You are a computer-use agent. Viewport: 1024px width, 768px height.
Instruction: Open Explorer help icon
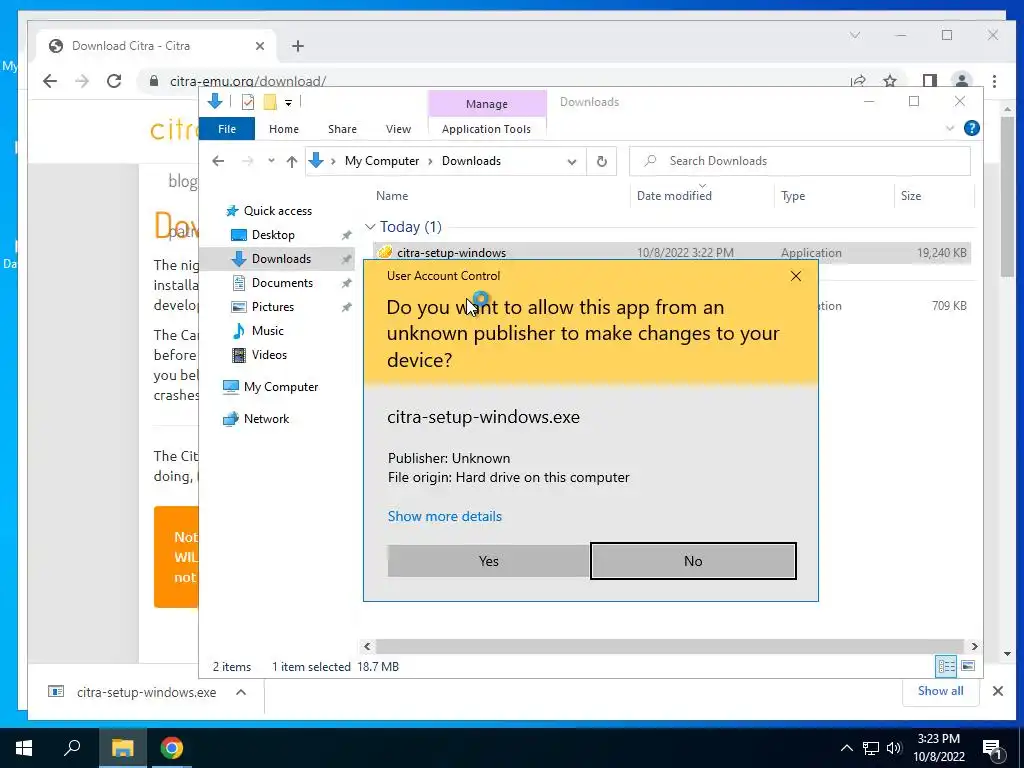[x=971, y=128]
